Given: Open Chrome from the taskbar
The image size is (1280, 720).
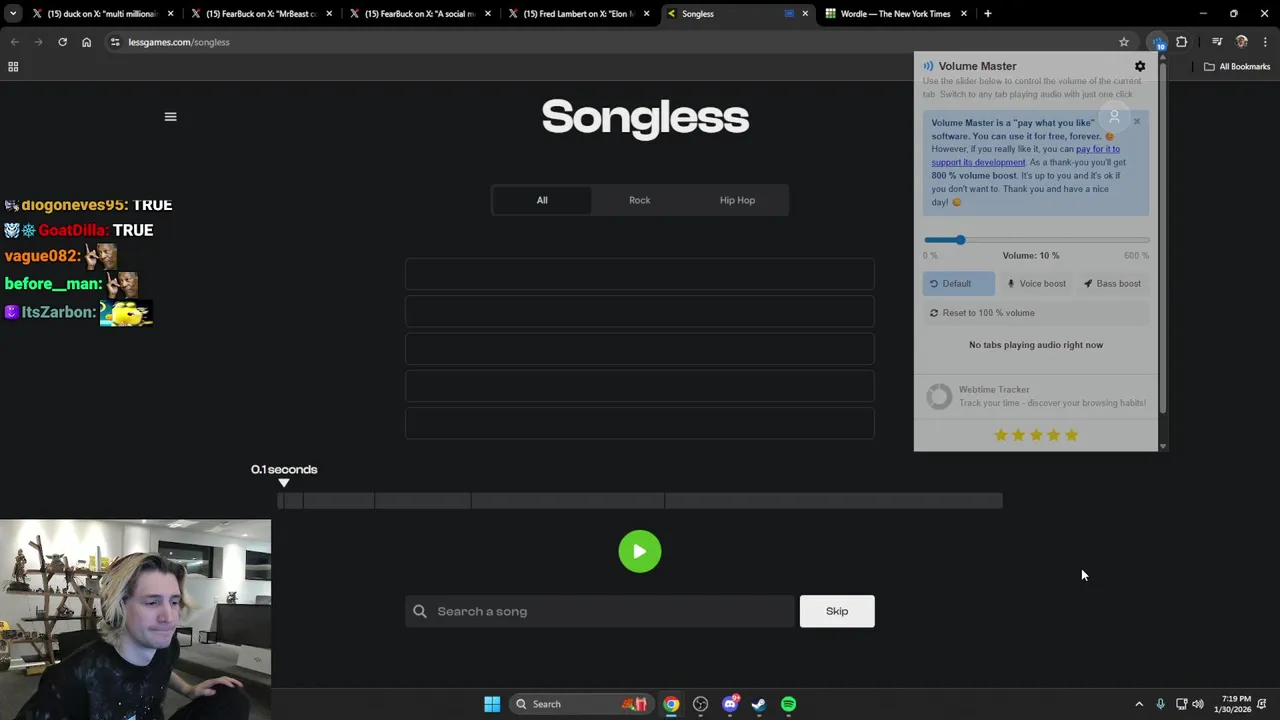Looking at the screenshot, I should click(671, 704).
